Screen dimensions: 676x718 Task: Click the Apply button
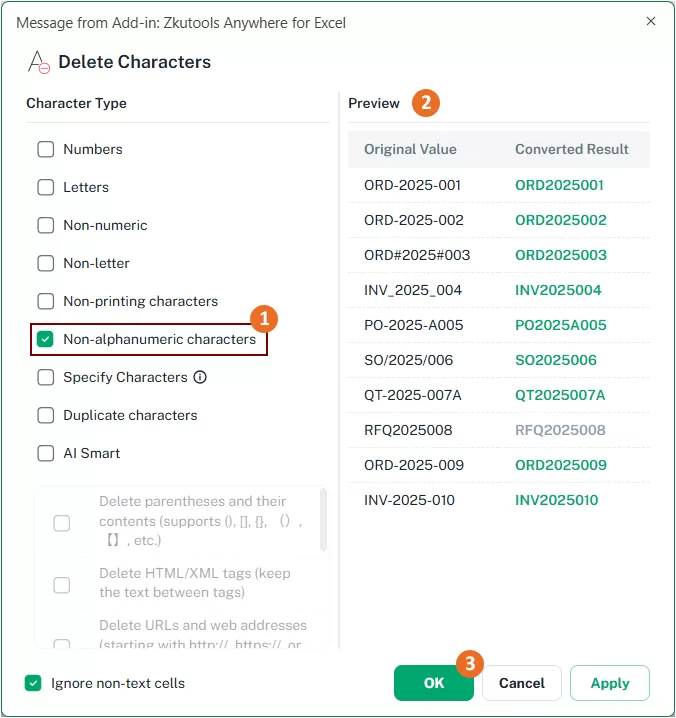[610, 683]
